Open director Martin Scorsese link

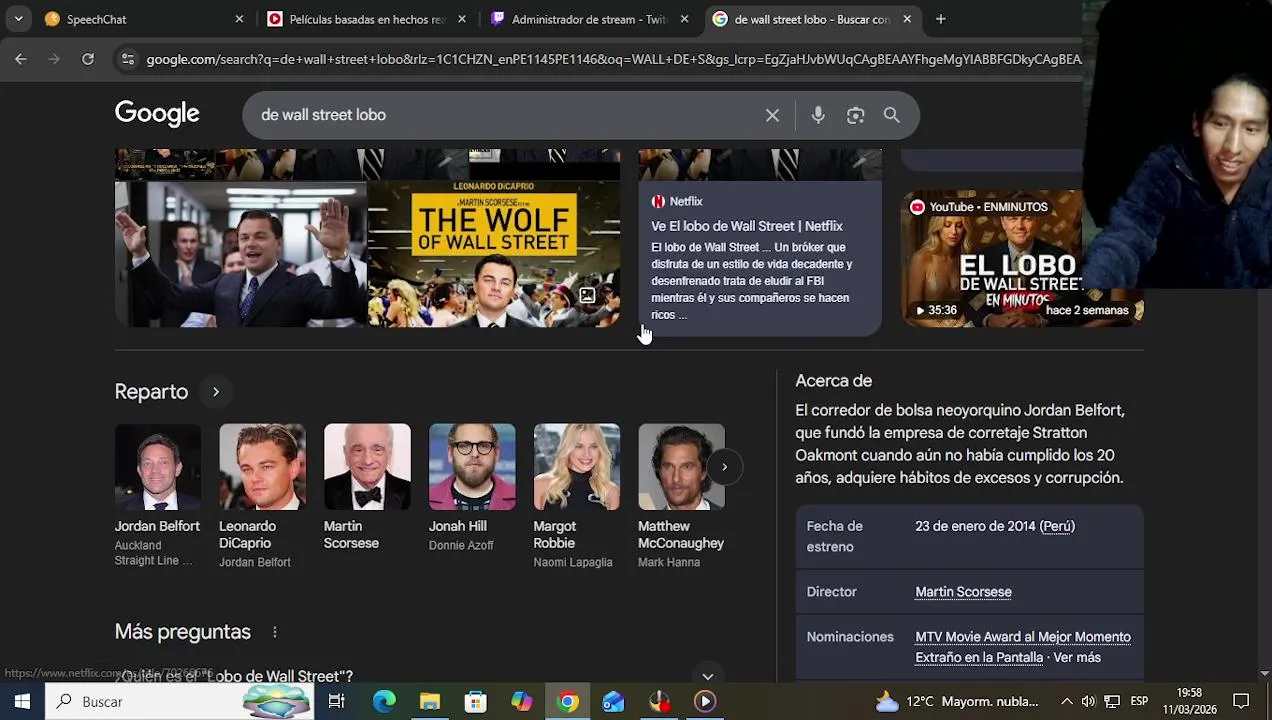(x=963, y=592)
